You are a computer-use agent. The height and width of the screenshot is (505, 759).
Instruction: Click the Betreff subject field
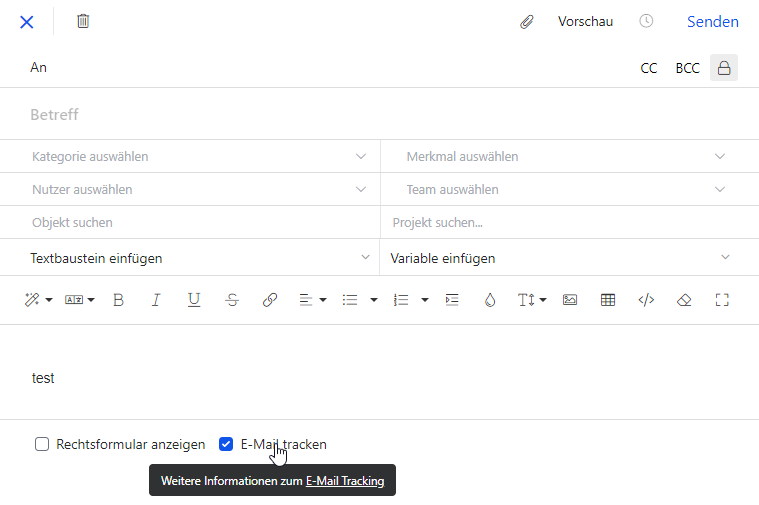[x=379, y=114]
